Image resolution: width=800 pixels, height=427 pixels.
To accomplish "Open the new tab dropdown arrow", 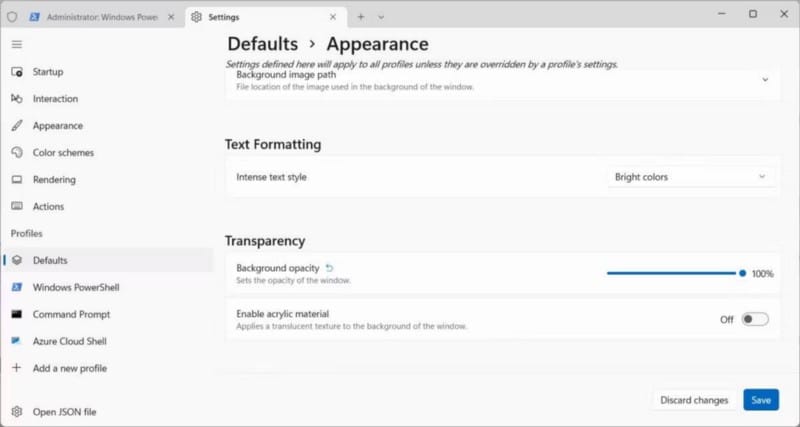I will pos(381,17).
